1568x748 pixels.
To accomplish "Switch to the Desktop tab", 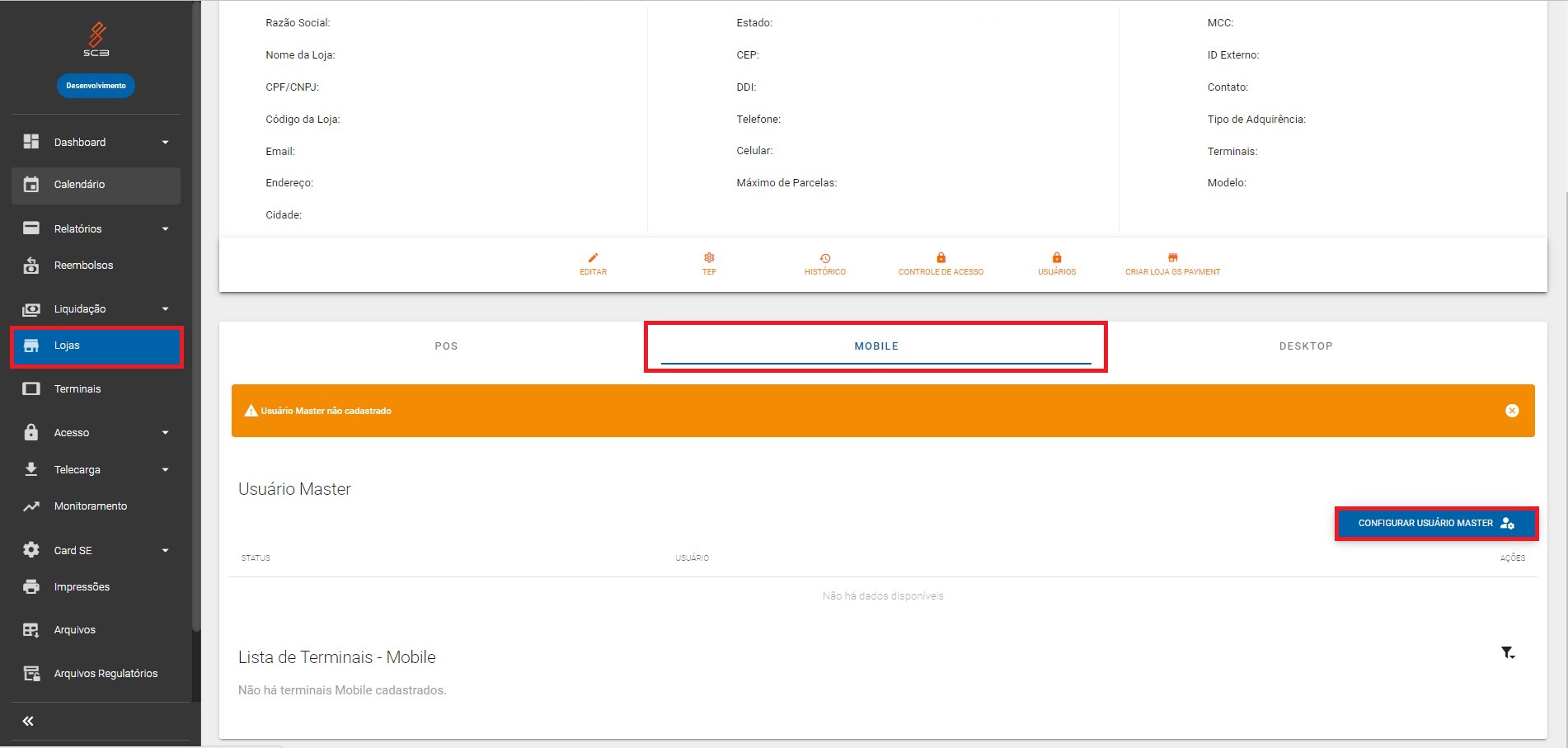I will point(1306,346).
